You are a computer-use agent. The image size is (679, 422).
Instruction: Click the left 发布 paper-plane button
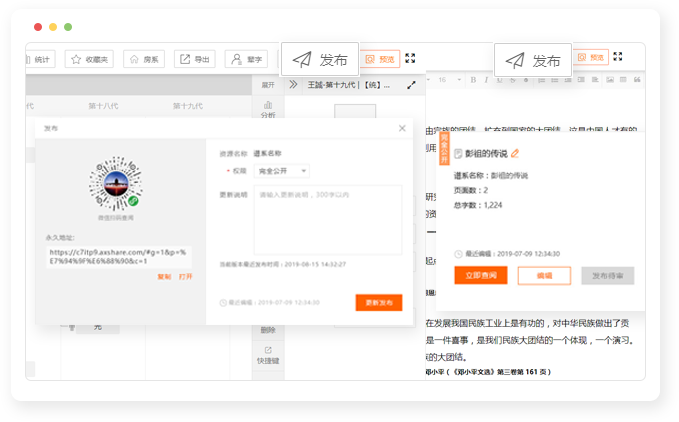320,60
